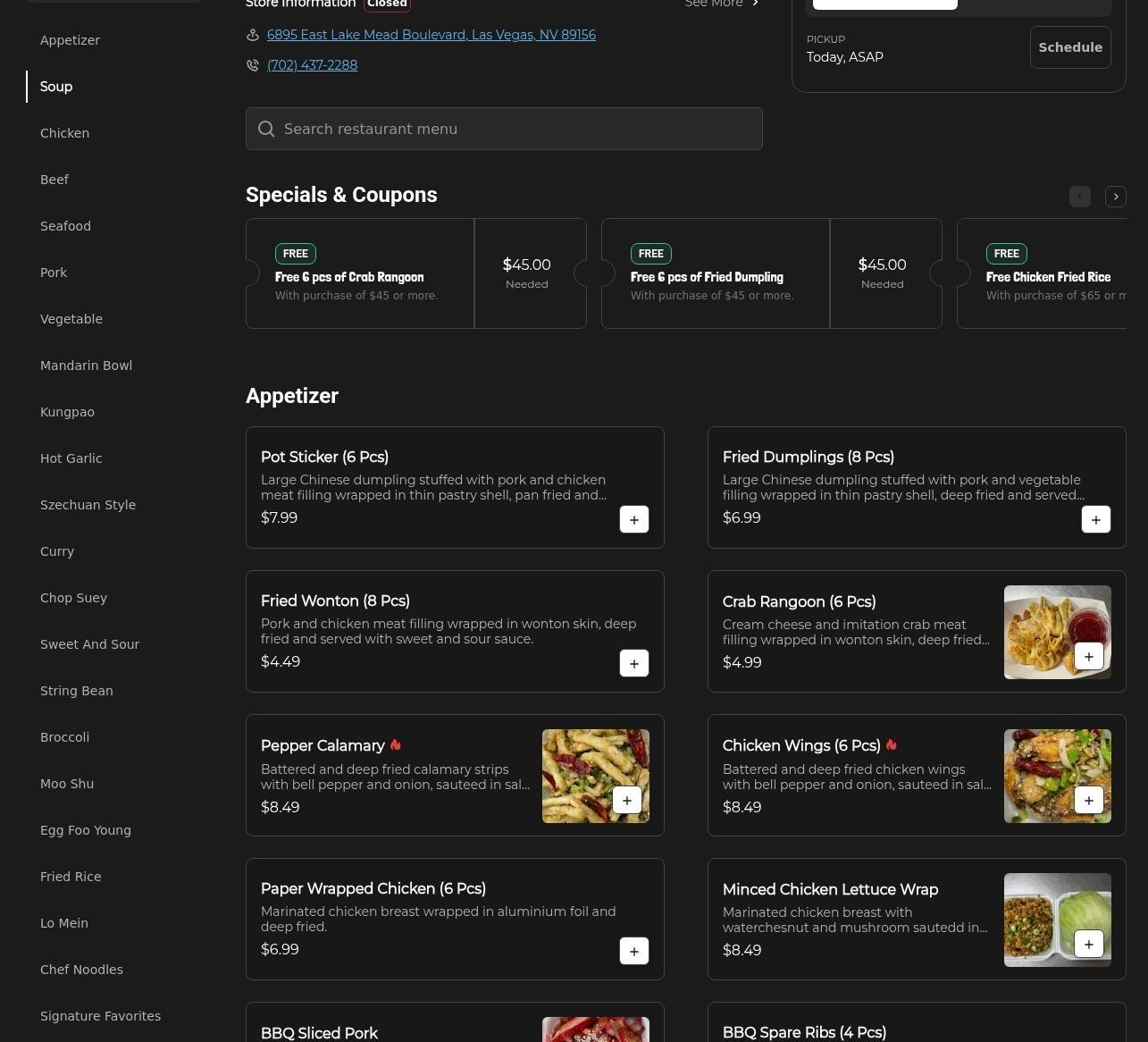1148x1042 pixels.
Task: Click plus icon for Fried Wonton
Action: pos(633,663)
